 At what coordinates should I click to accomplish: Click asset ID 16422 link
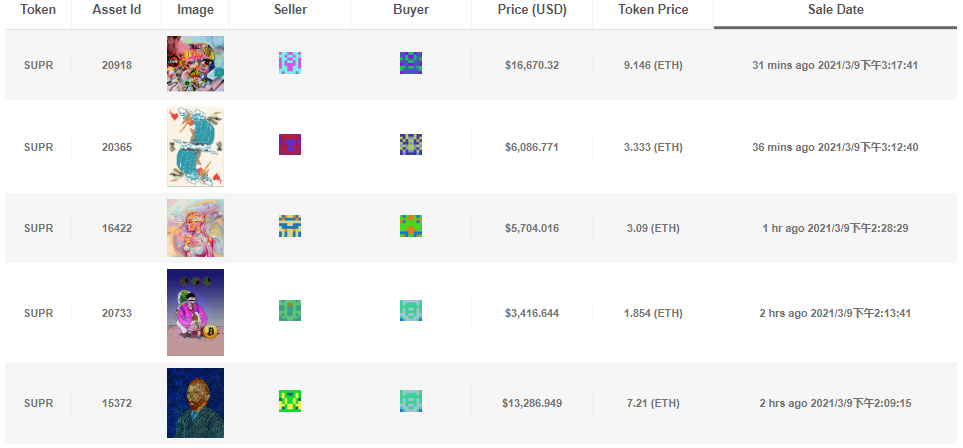116,228
